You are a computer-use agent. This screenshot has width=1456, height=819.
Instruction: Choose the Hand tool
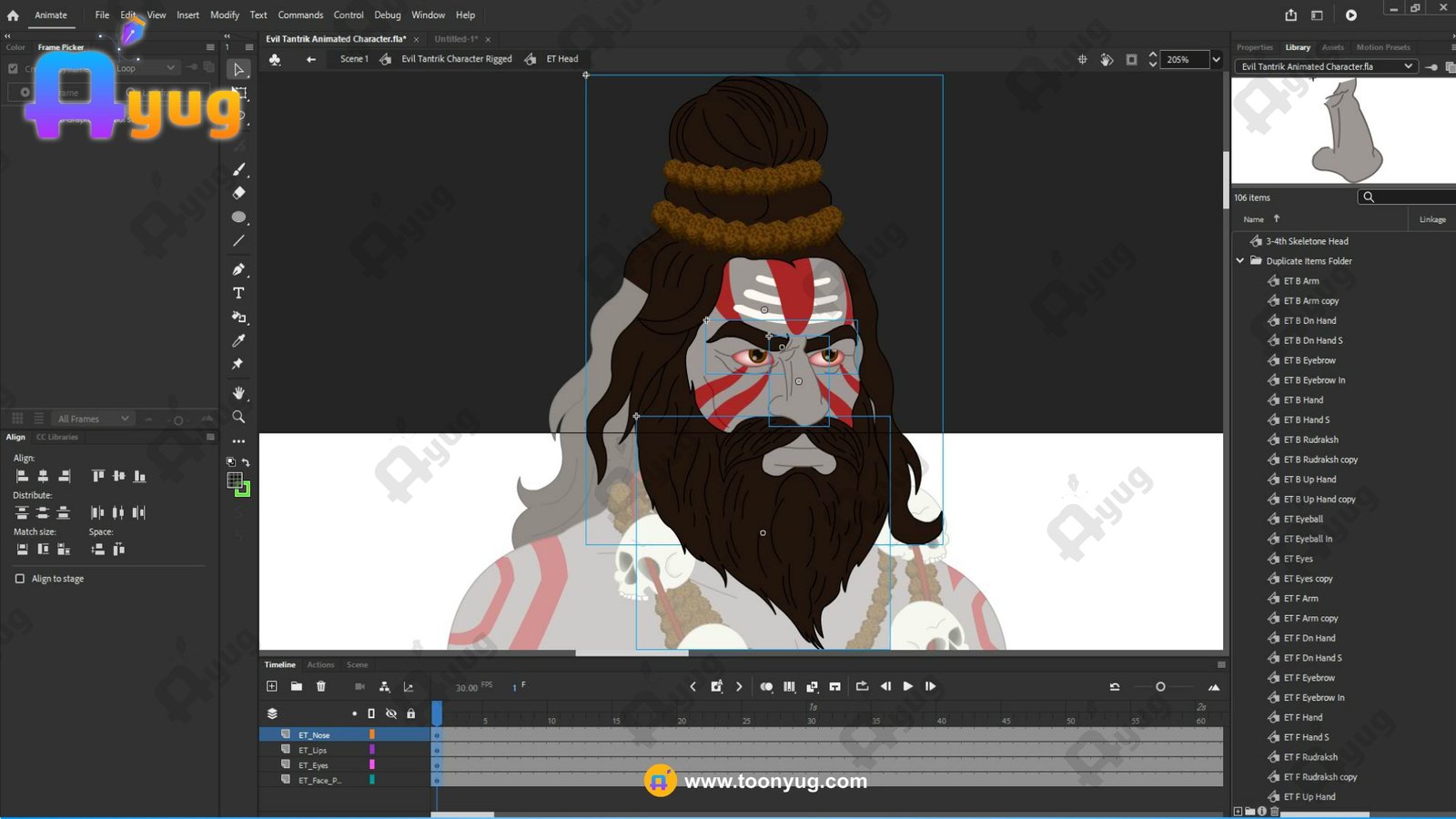pos(238,393)
